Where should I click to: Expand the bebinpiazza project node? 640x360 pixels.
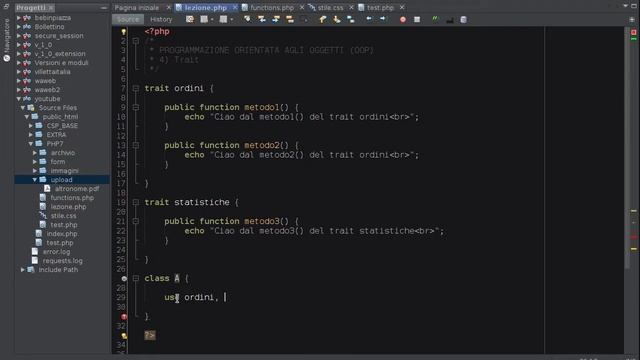[x=18, y=18]
